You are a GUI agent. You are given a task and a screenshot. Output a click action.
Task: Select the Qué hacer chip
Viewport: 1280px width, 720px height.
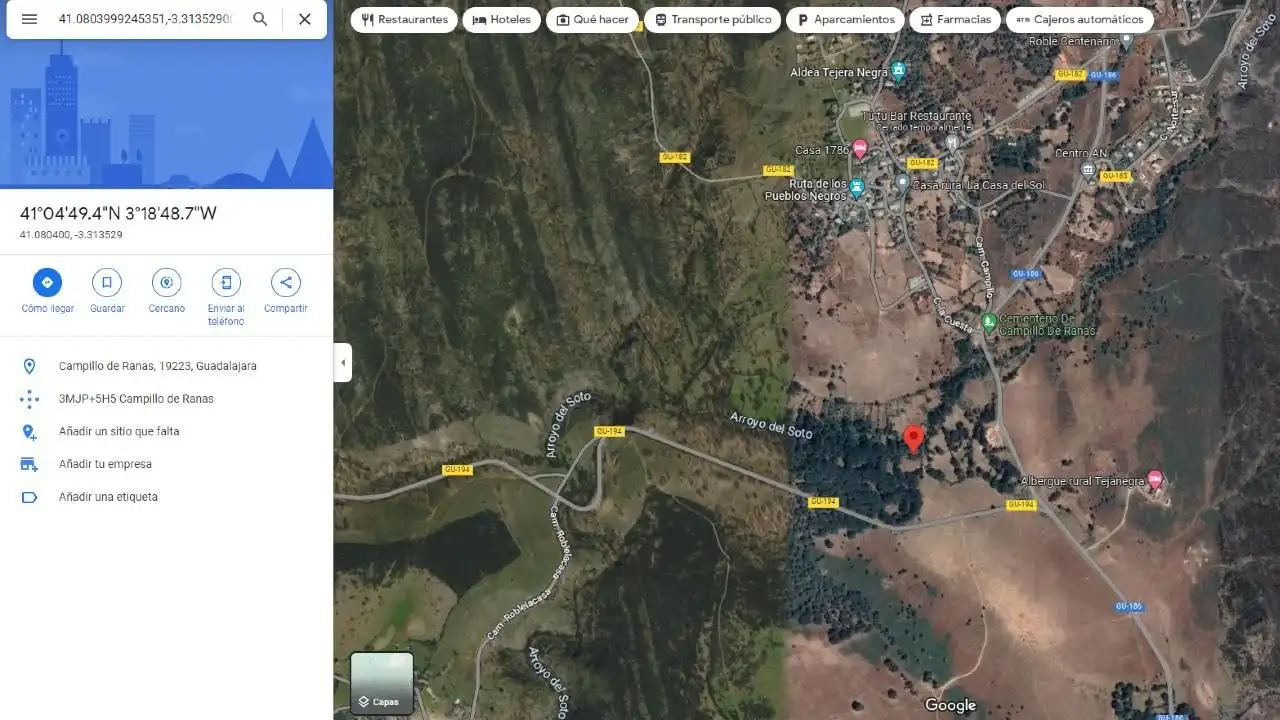coord(592,20)
